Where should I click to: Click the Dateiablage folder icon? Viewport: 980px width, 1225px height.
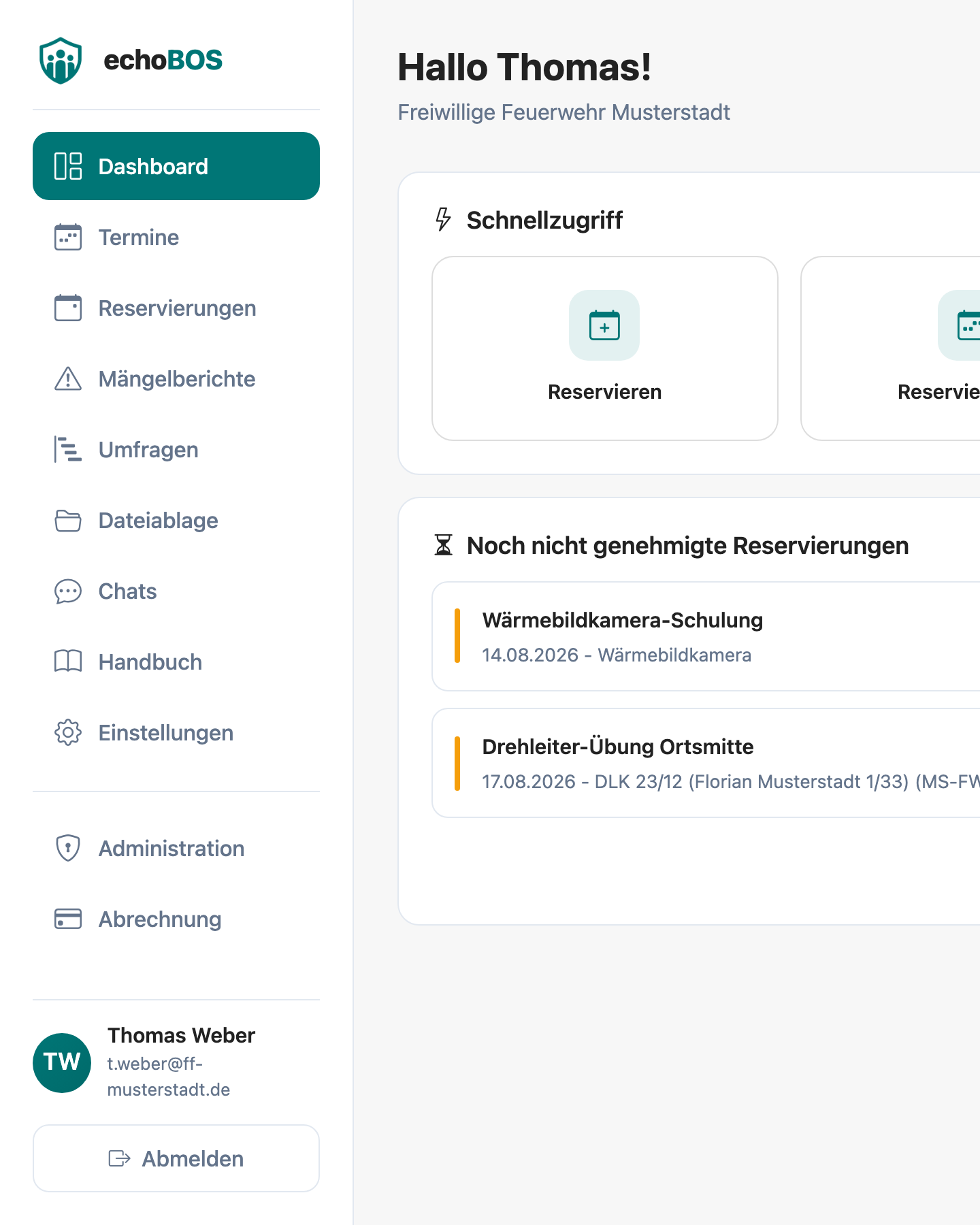[x=68, y=520]
